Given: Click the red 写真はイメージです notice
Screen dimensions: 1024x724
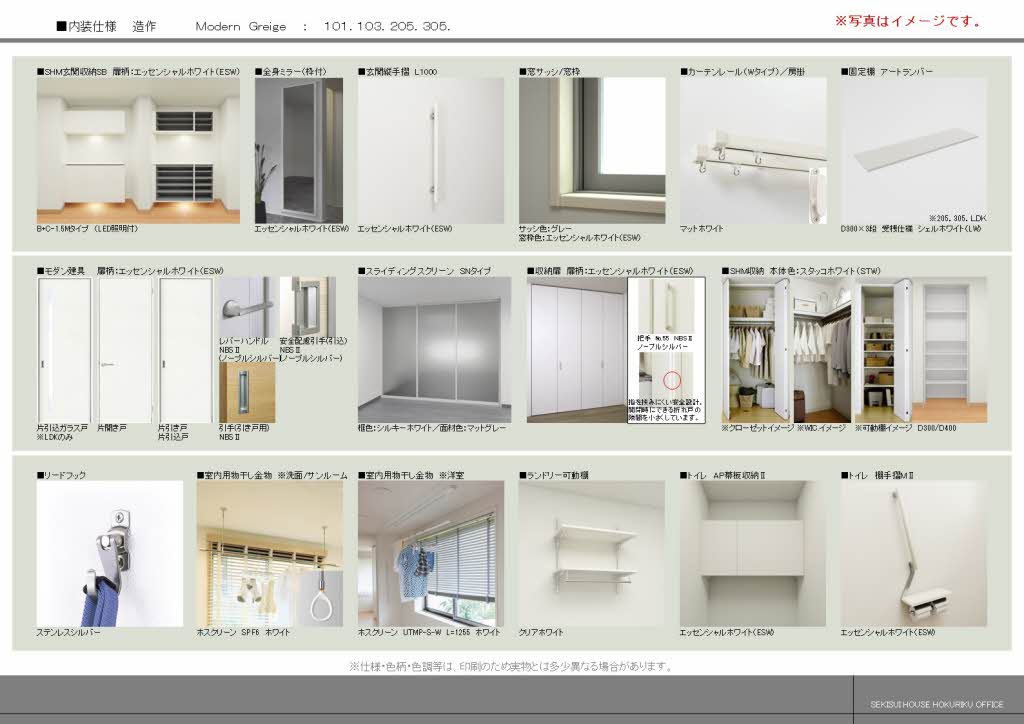Looking at the screenshot, I should (907, 21).
